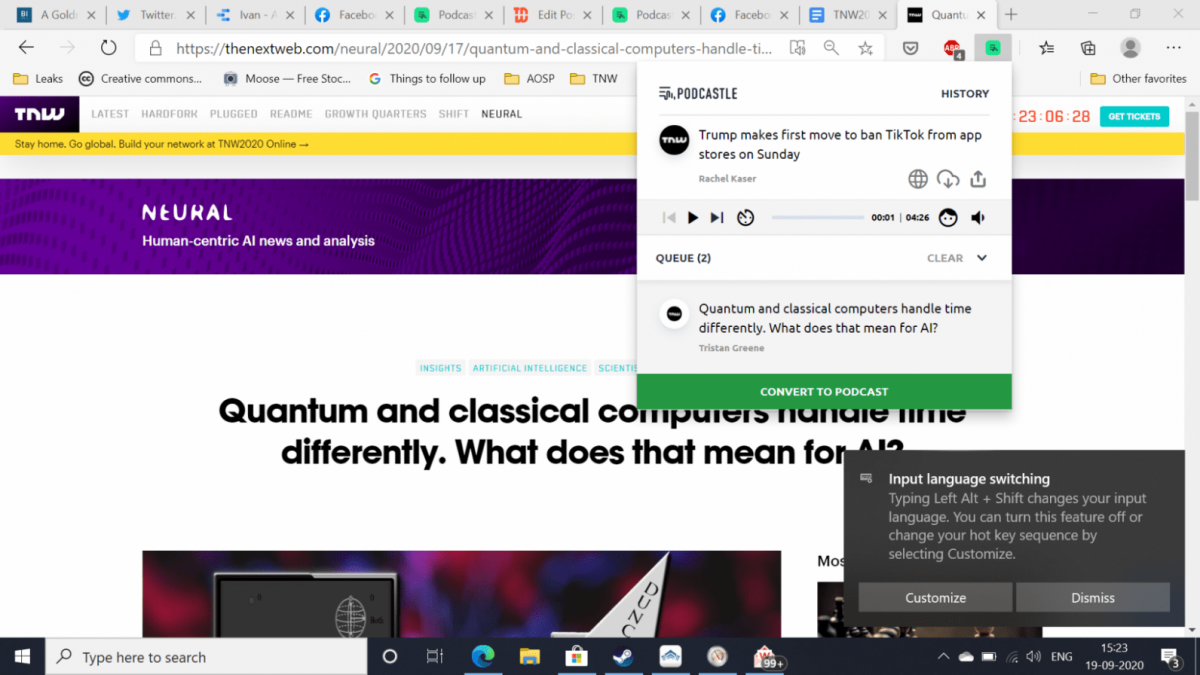Open article source via globe icon
The height and width of the screenshot is (675, 1200).
[917, 179]
